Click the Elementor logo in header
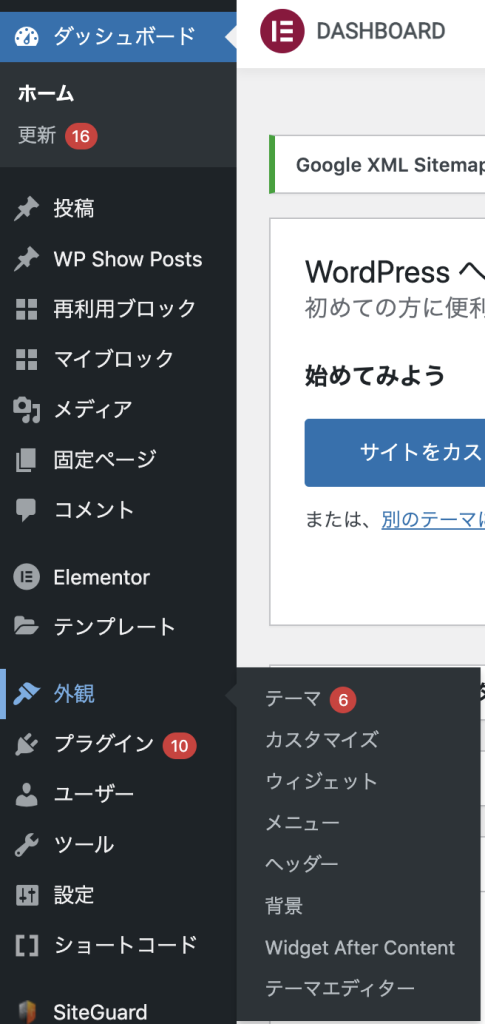The width and height of the screenshot is (485, 1024). point(282,31)
